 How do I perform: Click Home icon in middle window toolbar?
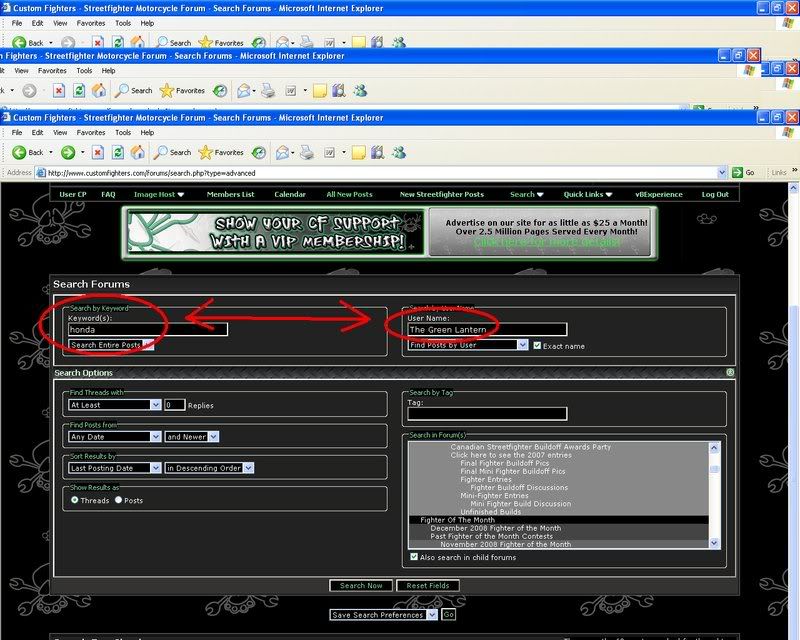pos(98,91)
